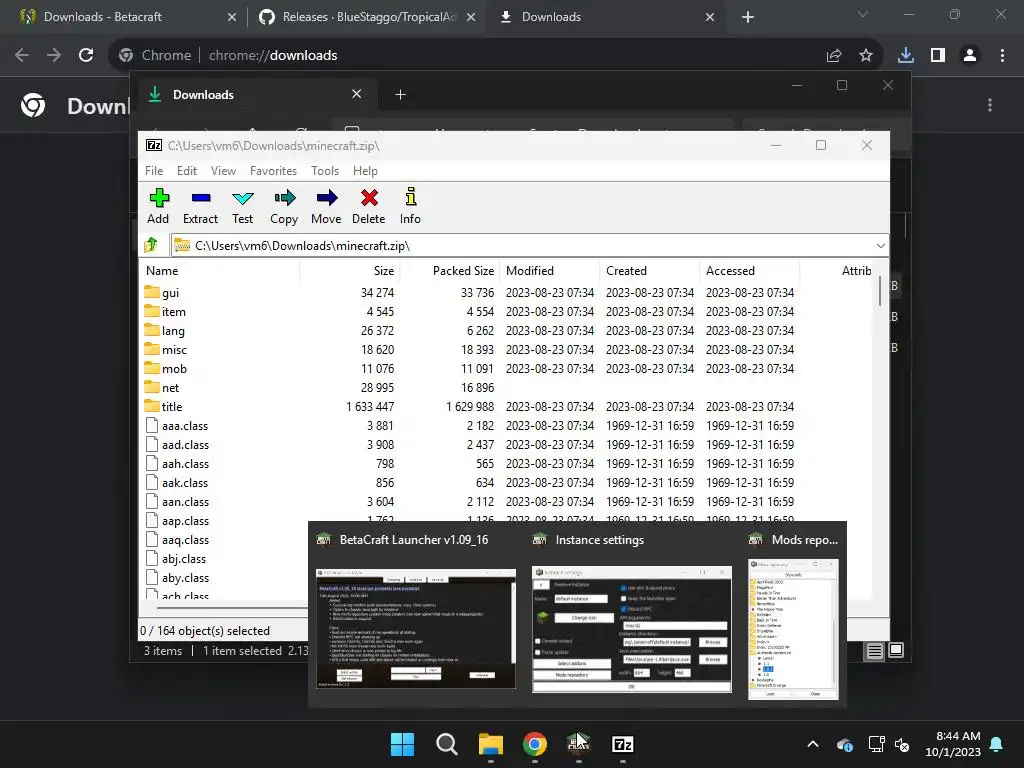This screenshot has width=1024, height=768.
Task: Open the downloads page three-dot menu
Action: coord(990,105)
